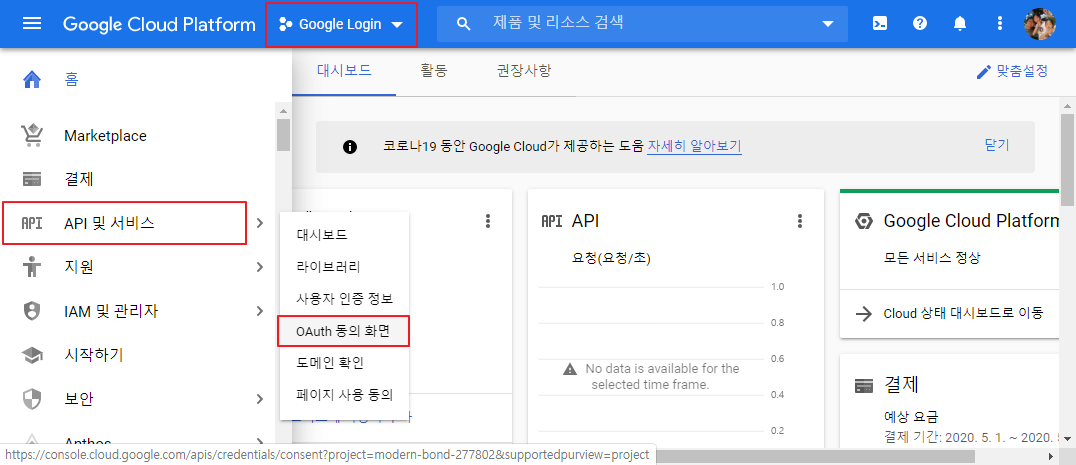This screenshot has width=1076, height=465.
Task: Click the 예상 요금 text in 결제 card
Action: [911, 416]
